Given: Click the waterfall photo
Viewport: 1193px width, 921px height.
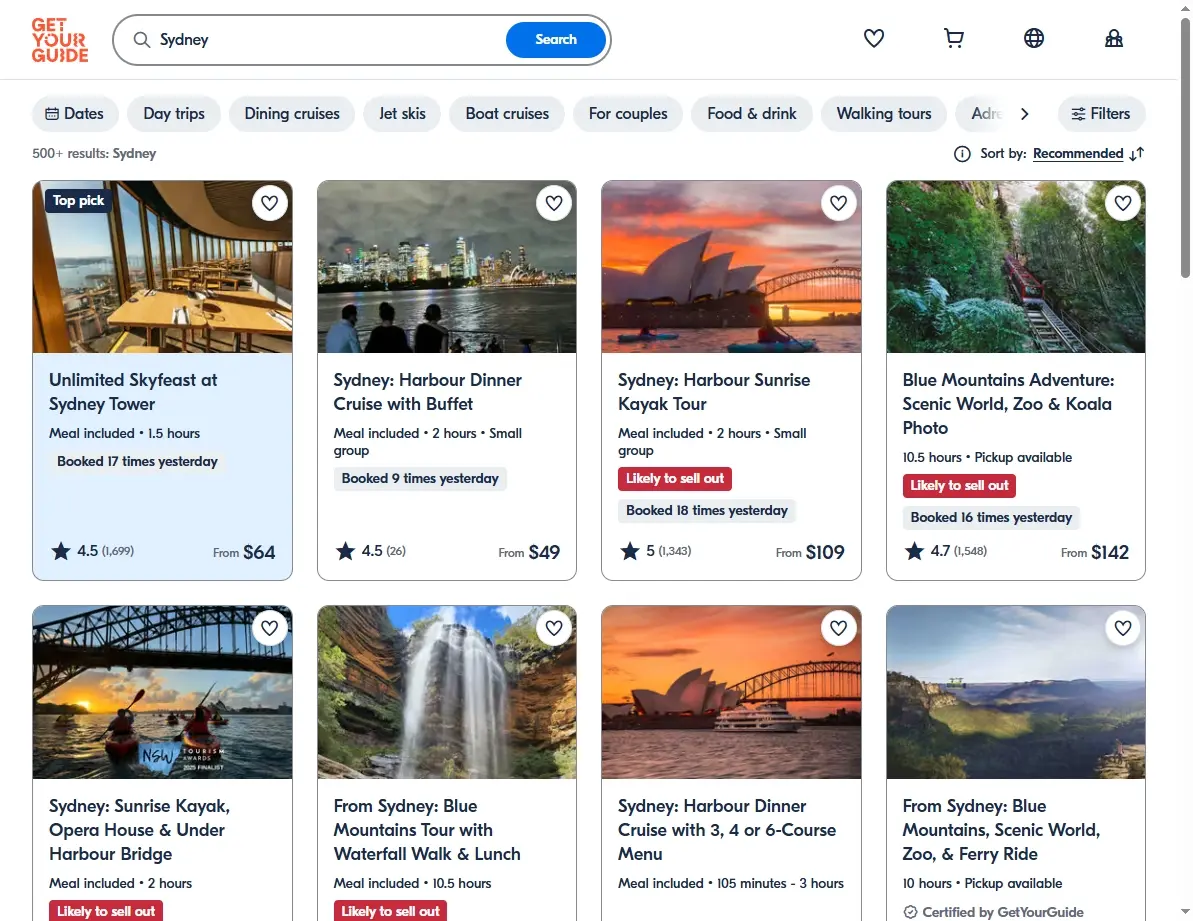Looking at the screenshot, I should tap(447, 692).
